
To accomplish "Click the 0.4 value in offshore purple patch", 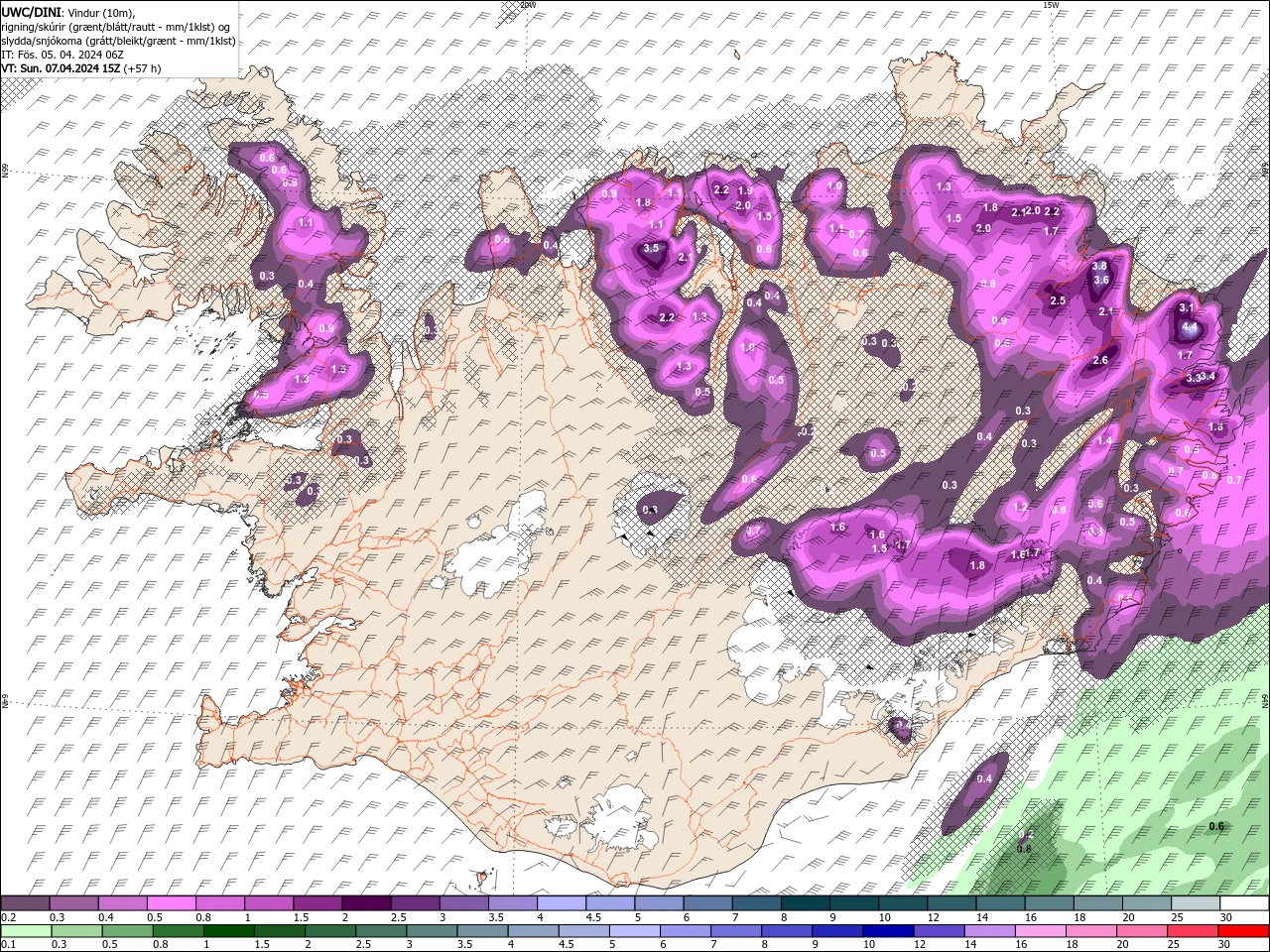I will [984, 779].
